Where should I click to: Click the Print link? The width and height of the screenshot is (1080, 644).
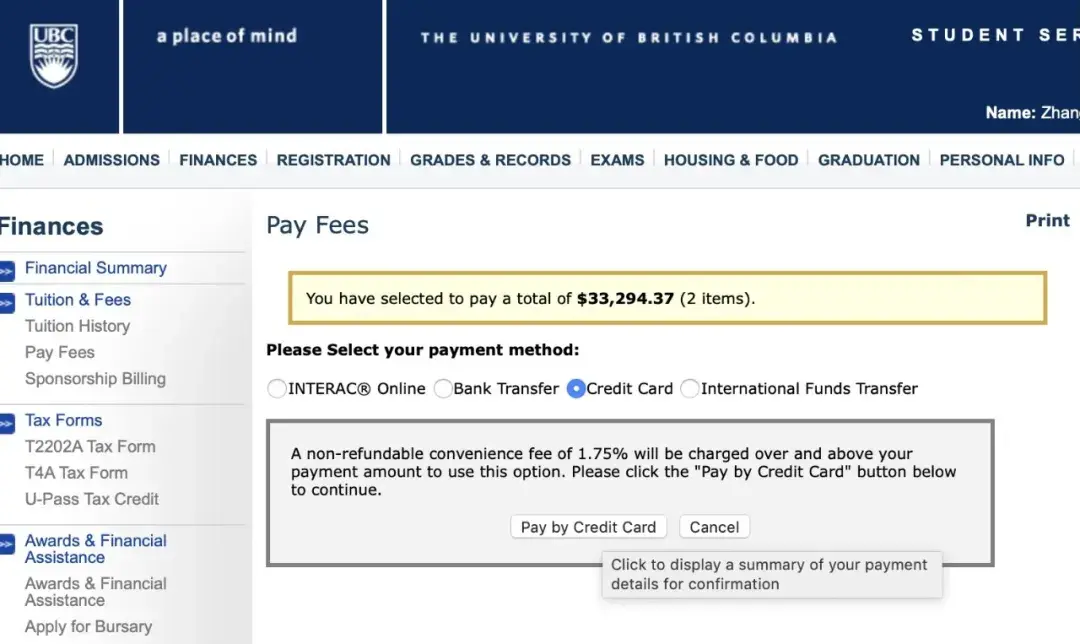(1047, 221)
